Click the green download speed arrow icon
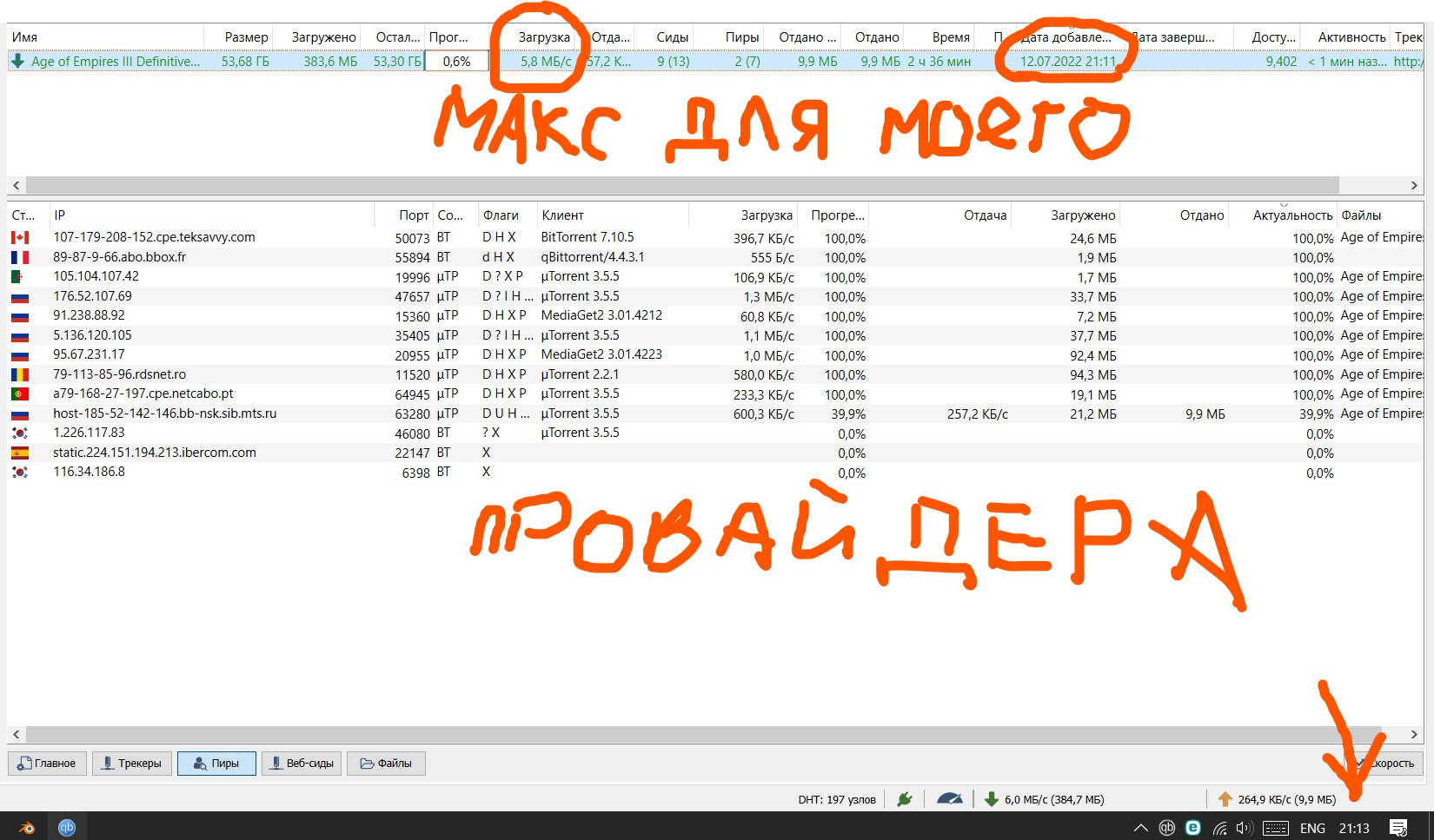Screen dimensions: 1434x840 (x=991, y=799)
